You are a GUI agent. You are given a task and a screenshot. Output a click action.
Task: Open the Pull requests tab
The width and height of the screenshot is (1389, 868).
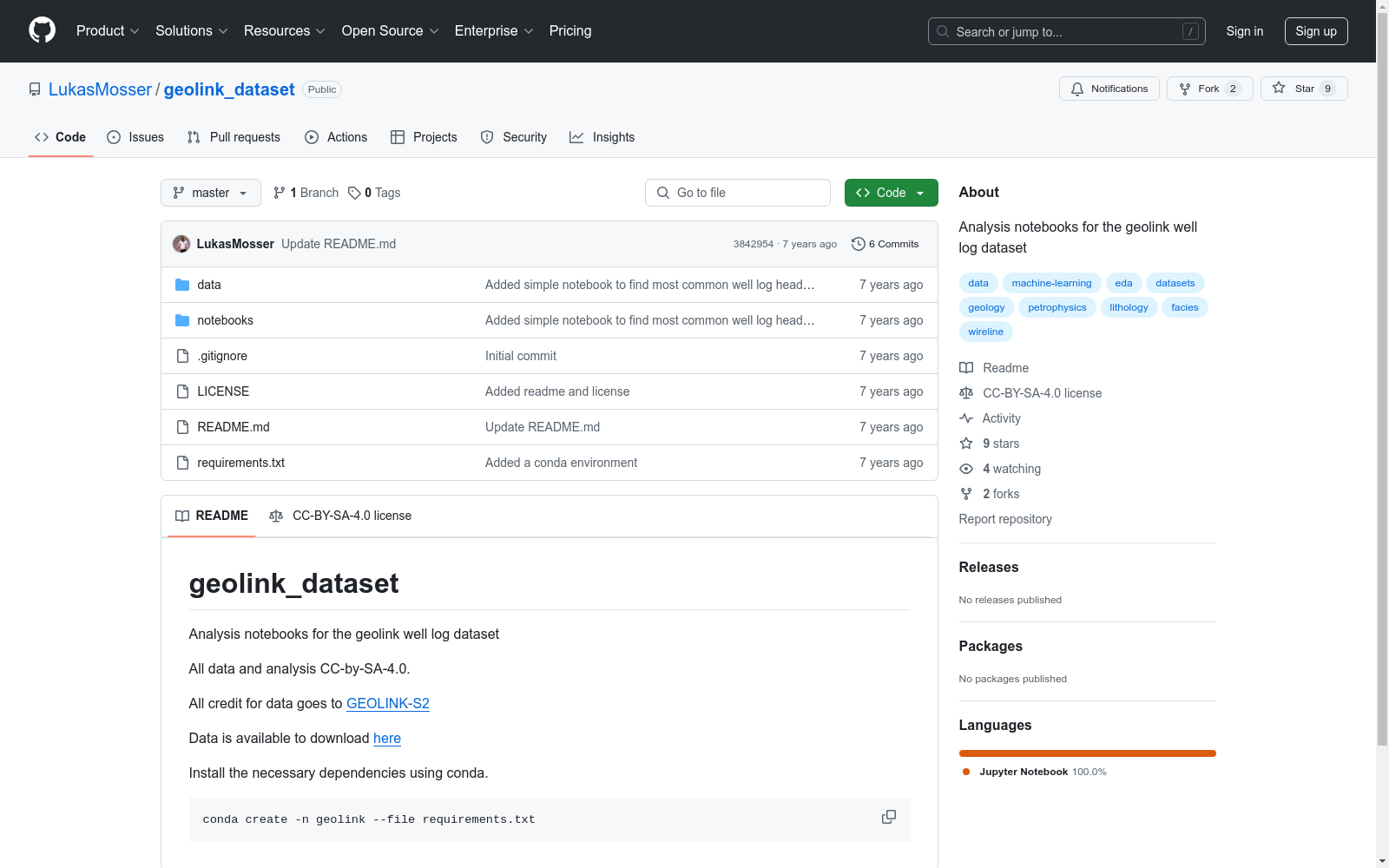(234, 137)
